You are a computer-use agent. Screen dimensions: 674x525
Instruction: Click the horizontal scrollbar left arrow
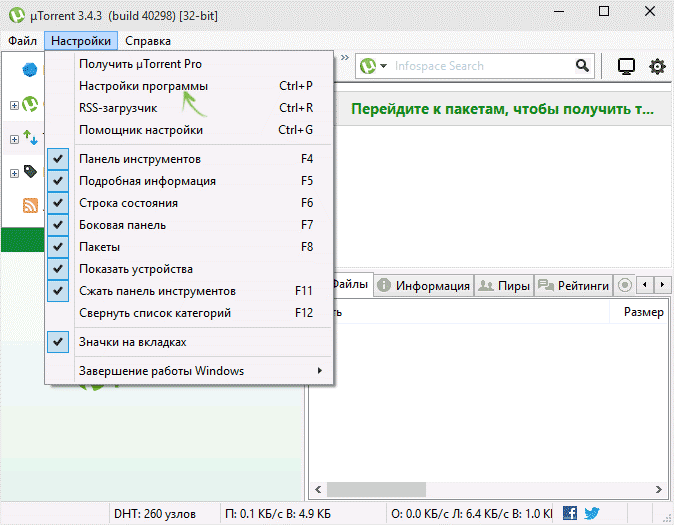(x=318, y=489)
